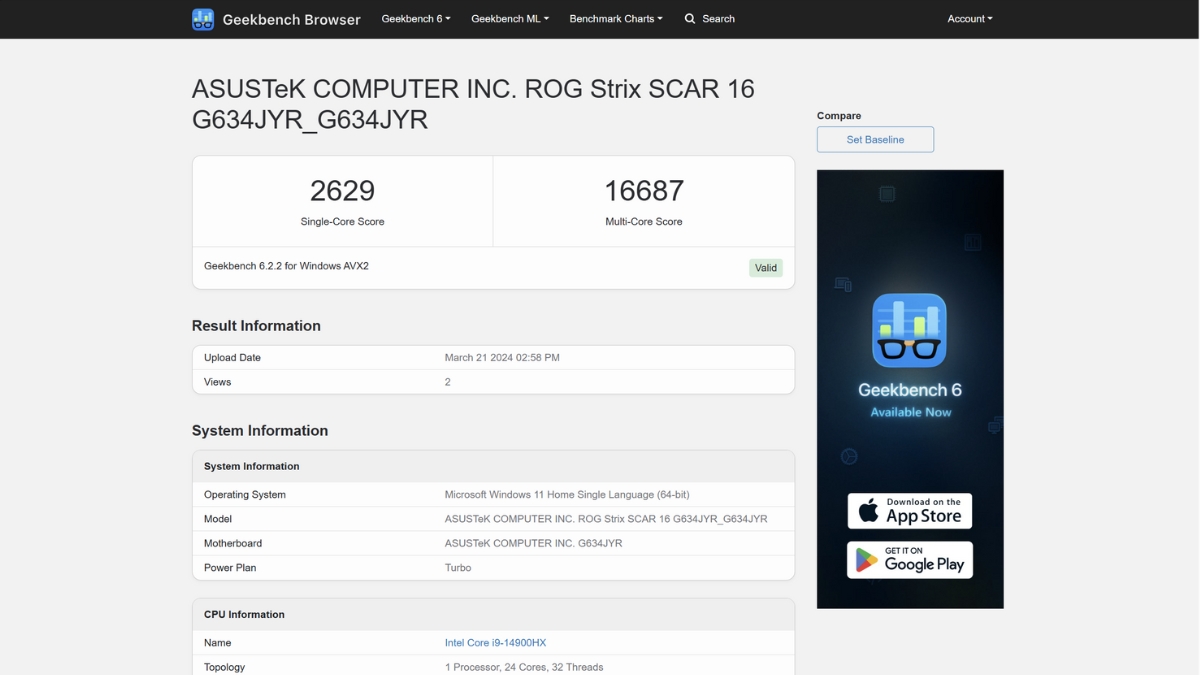Click the Set Baseline button
The width and height of the screenshot is (1200, 675).
click(x=875, y=139)
